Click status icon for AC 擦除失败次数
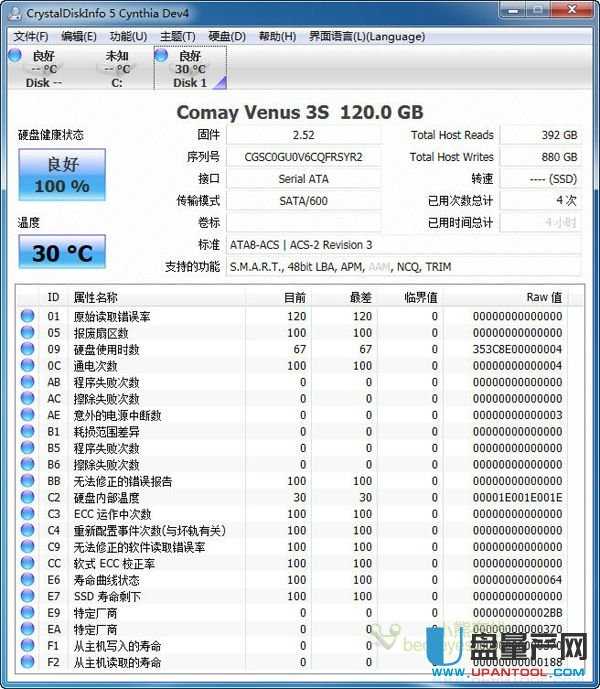Viewport: 600px width, 689px height. tap(27, 399)
